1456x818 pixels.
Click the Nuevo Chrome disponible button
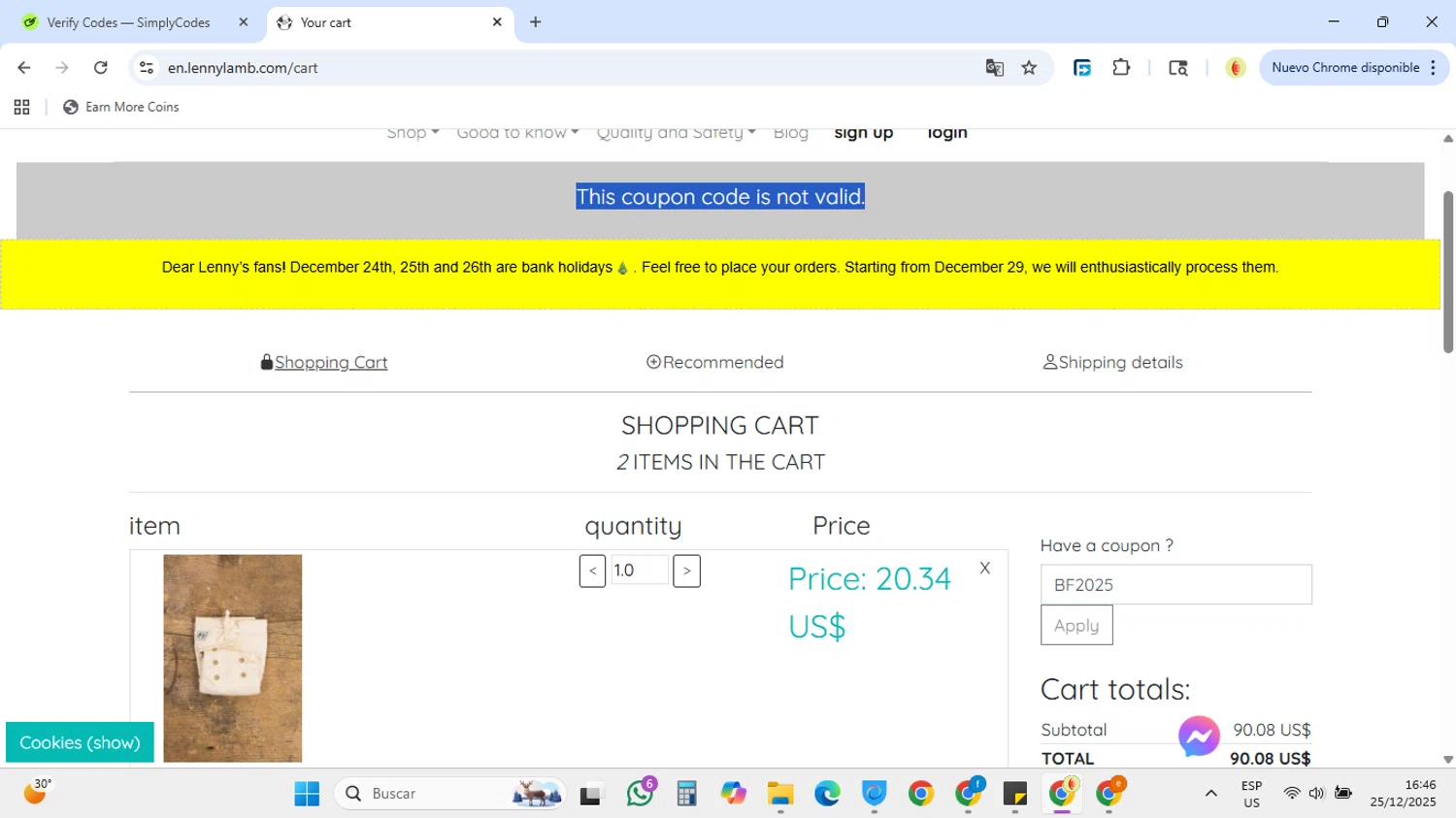(1354, 68)
